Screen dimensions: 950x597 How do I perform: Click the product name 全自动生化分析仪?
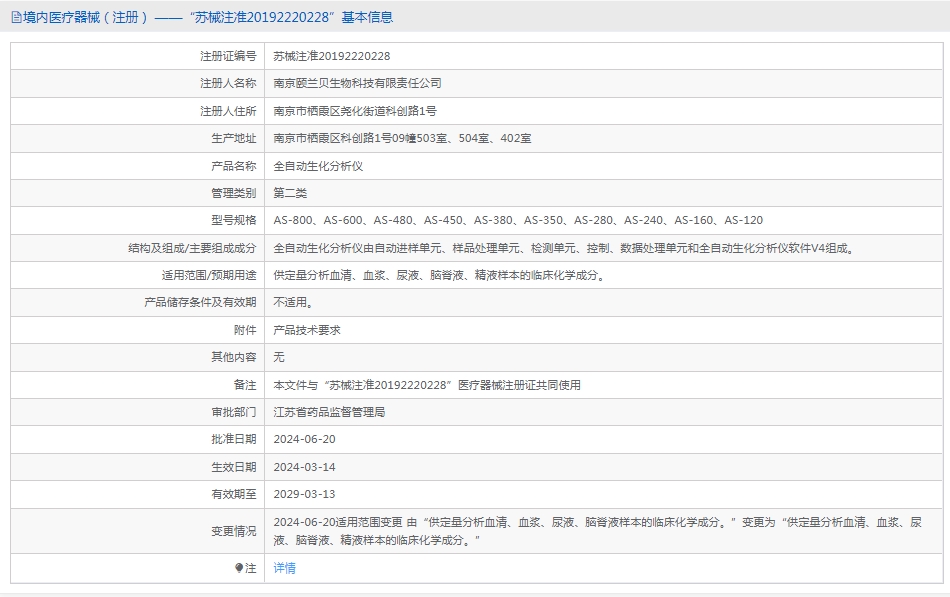point(318,166)
